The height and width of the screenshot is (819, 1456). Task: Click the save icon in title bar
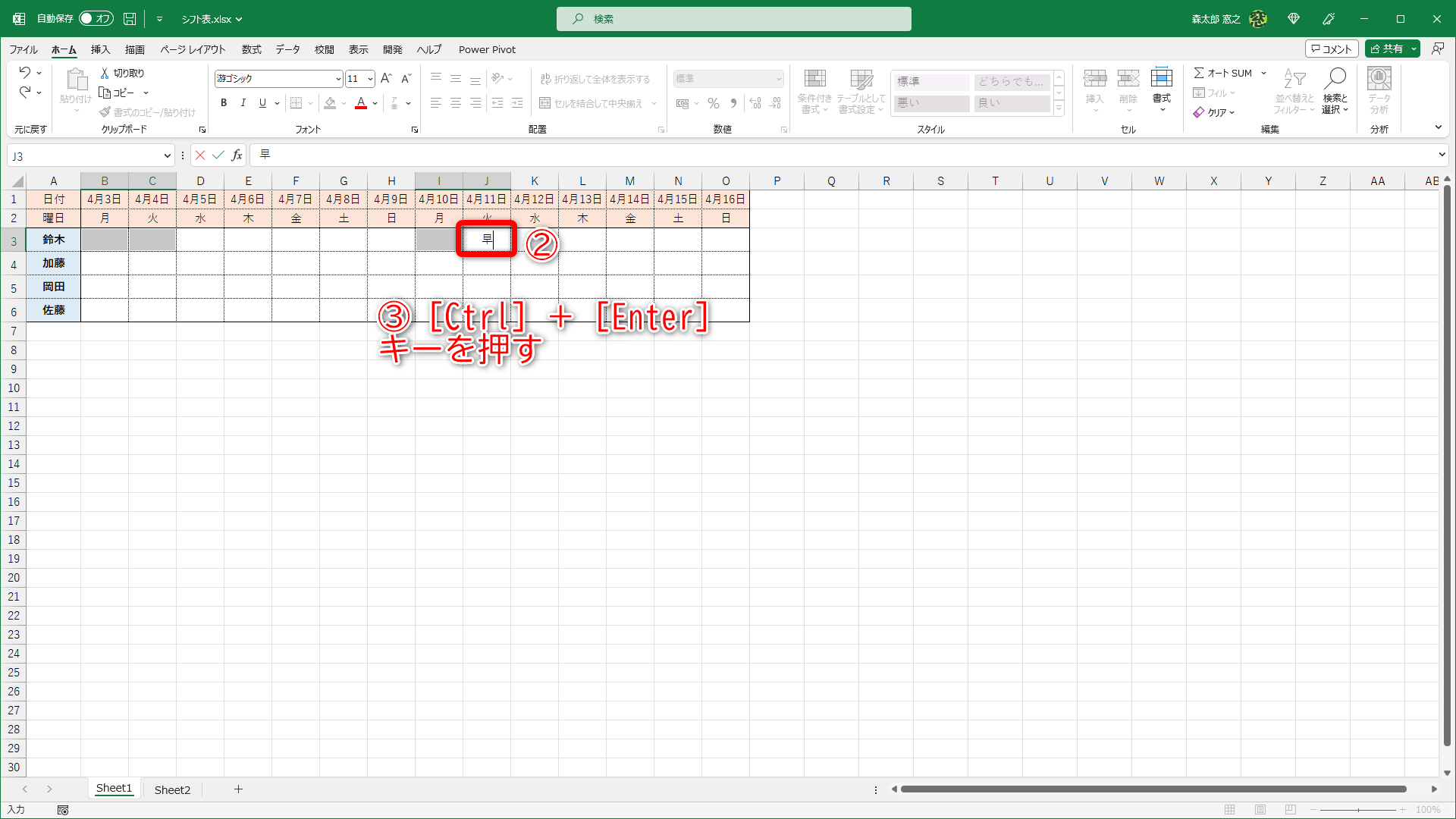pos(130,19)
